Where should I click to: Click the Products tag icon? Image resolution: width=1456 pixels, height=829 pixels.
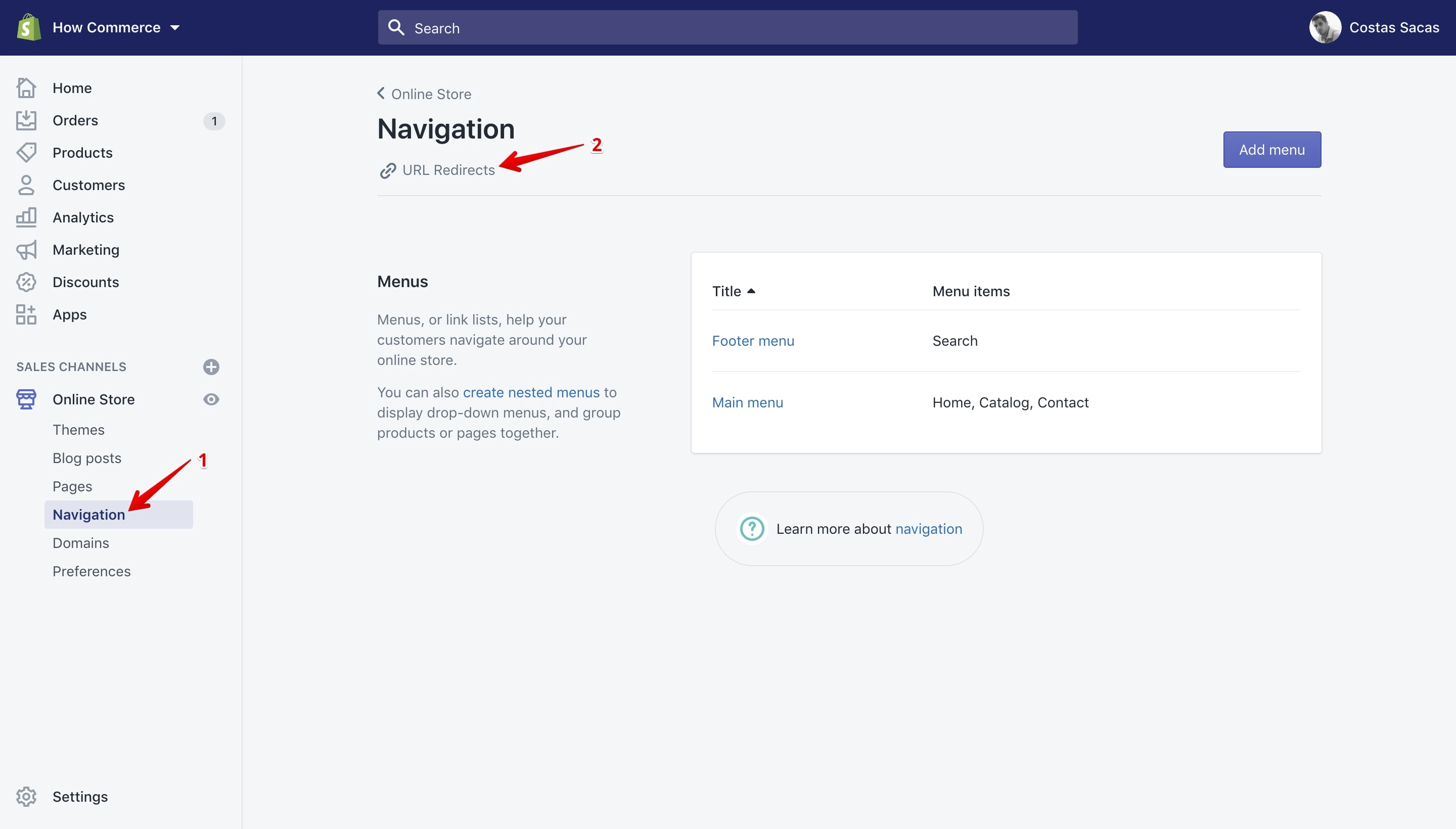[x=26, y=153]
